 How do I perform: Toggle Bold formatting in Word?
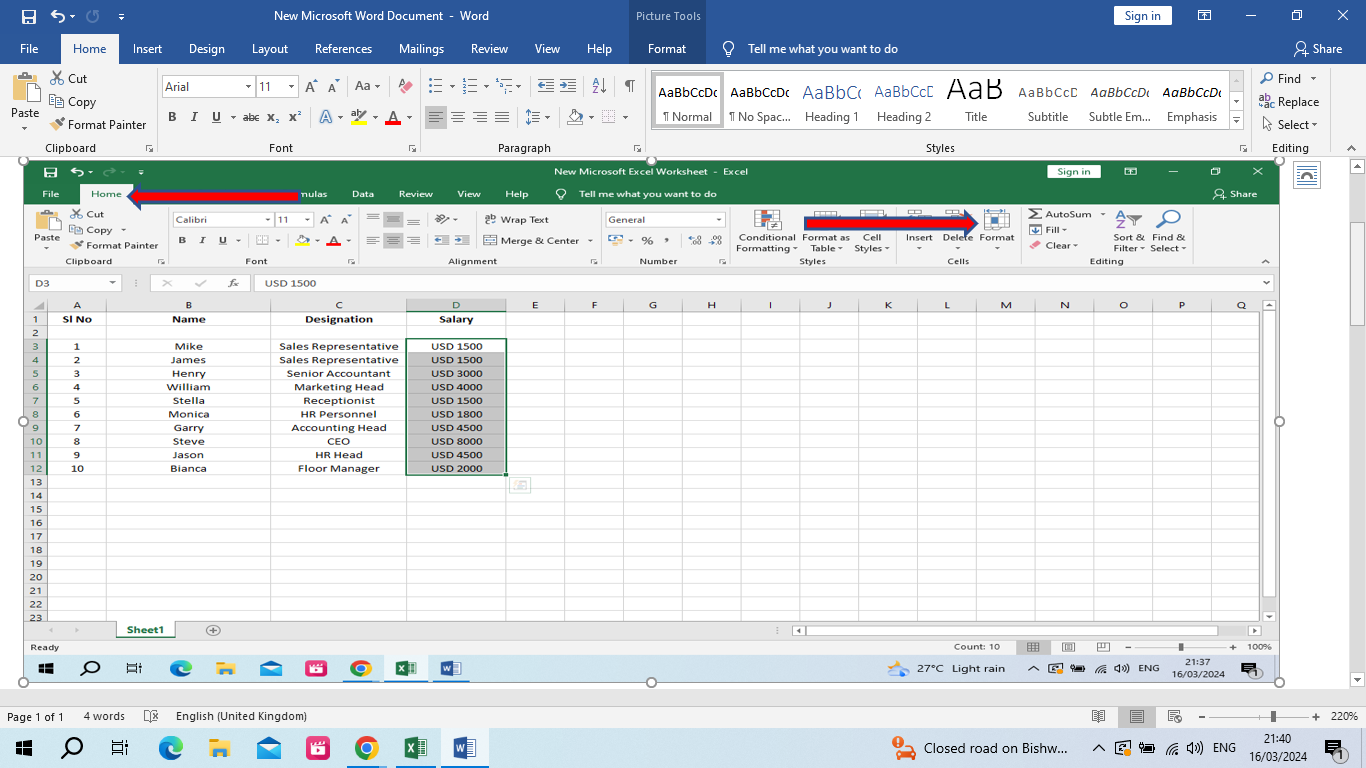172,117
